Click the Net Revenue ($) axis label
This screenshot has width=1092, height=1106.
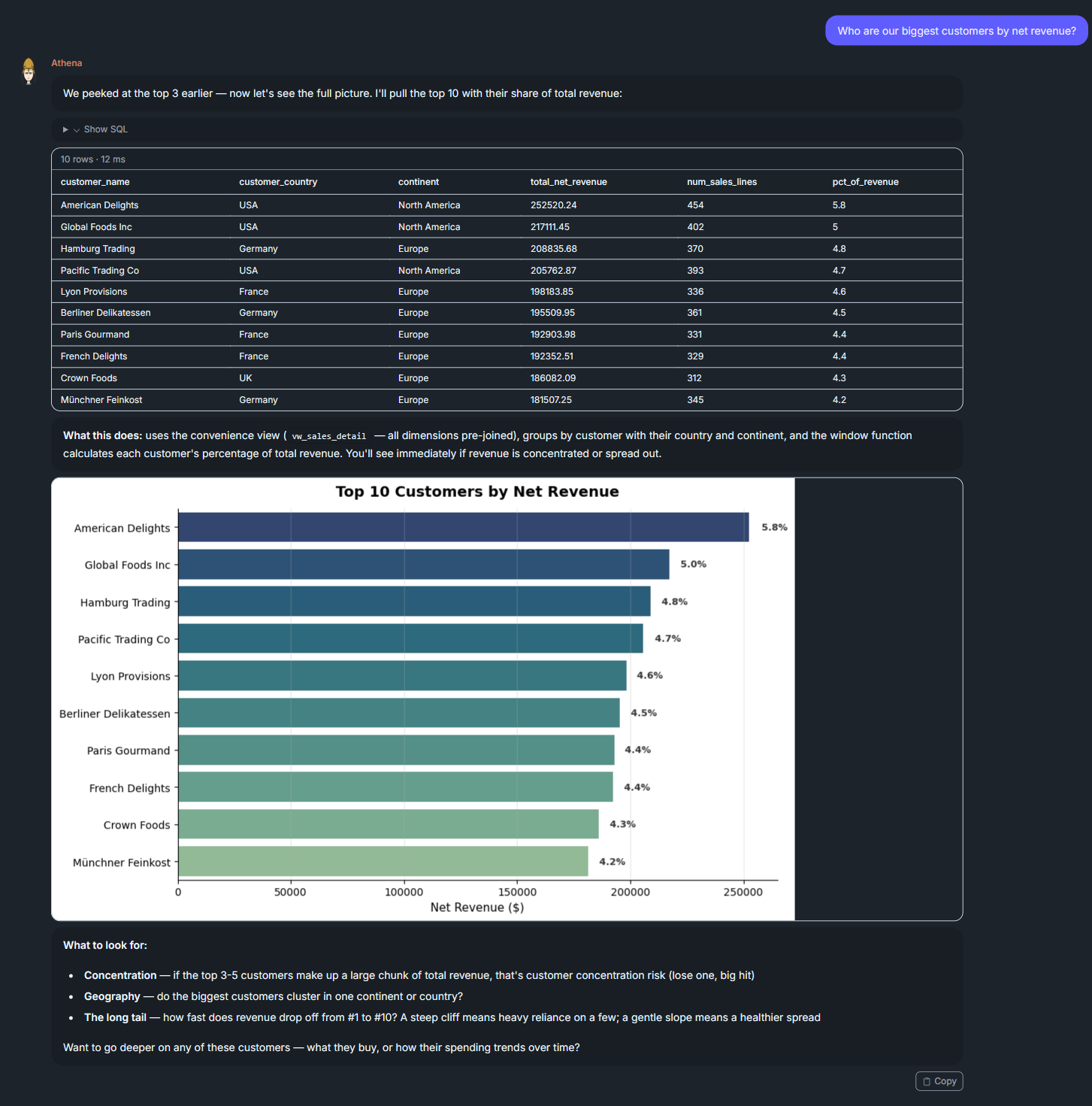pos(477,908)
